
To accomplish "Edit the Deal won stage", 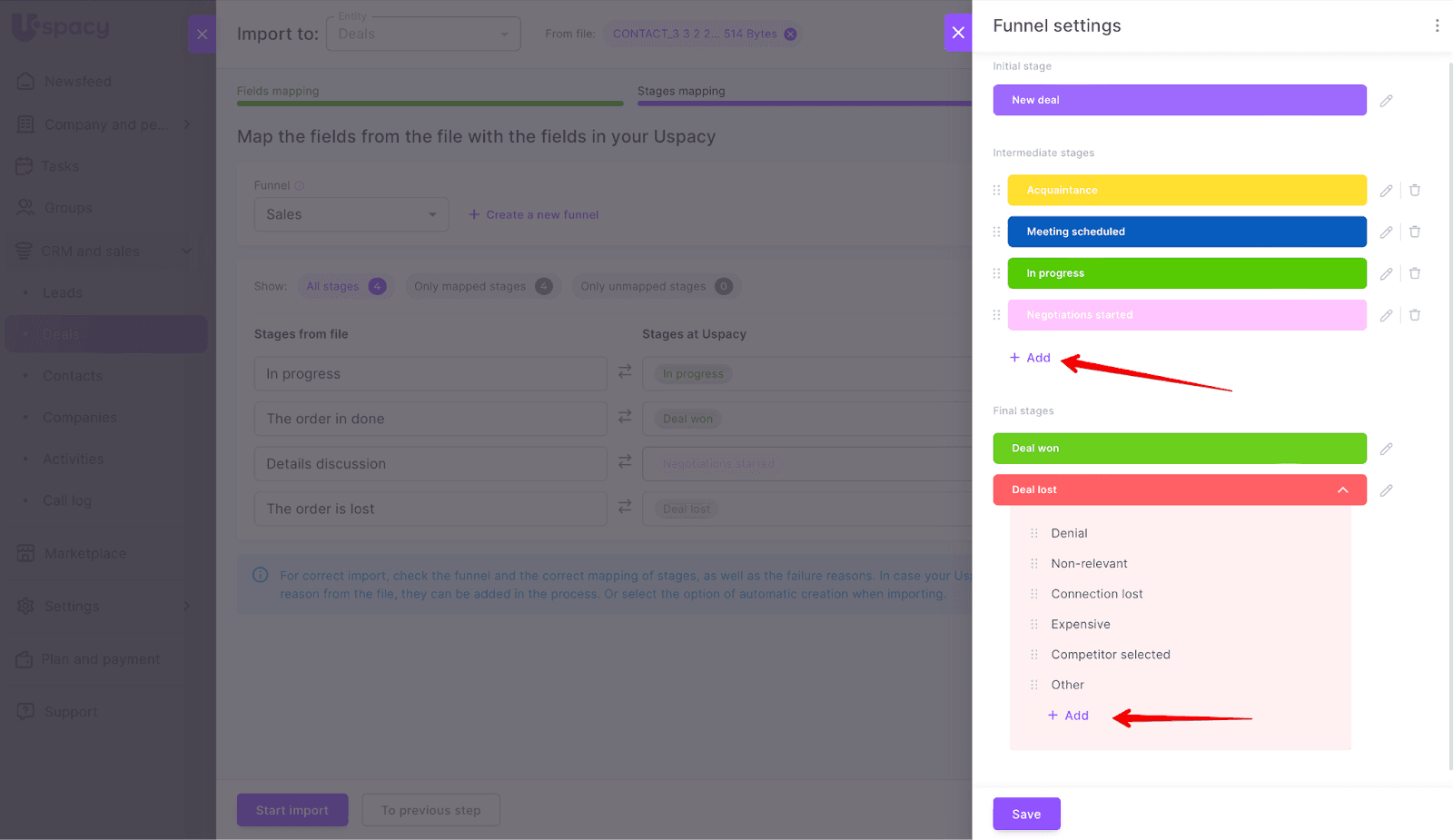I will [1386, 449].
